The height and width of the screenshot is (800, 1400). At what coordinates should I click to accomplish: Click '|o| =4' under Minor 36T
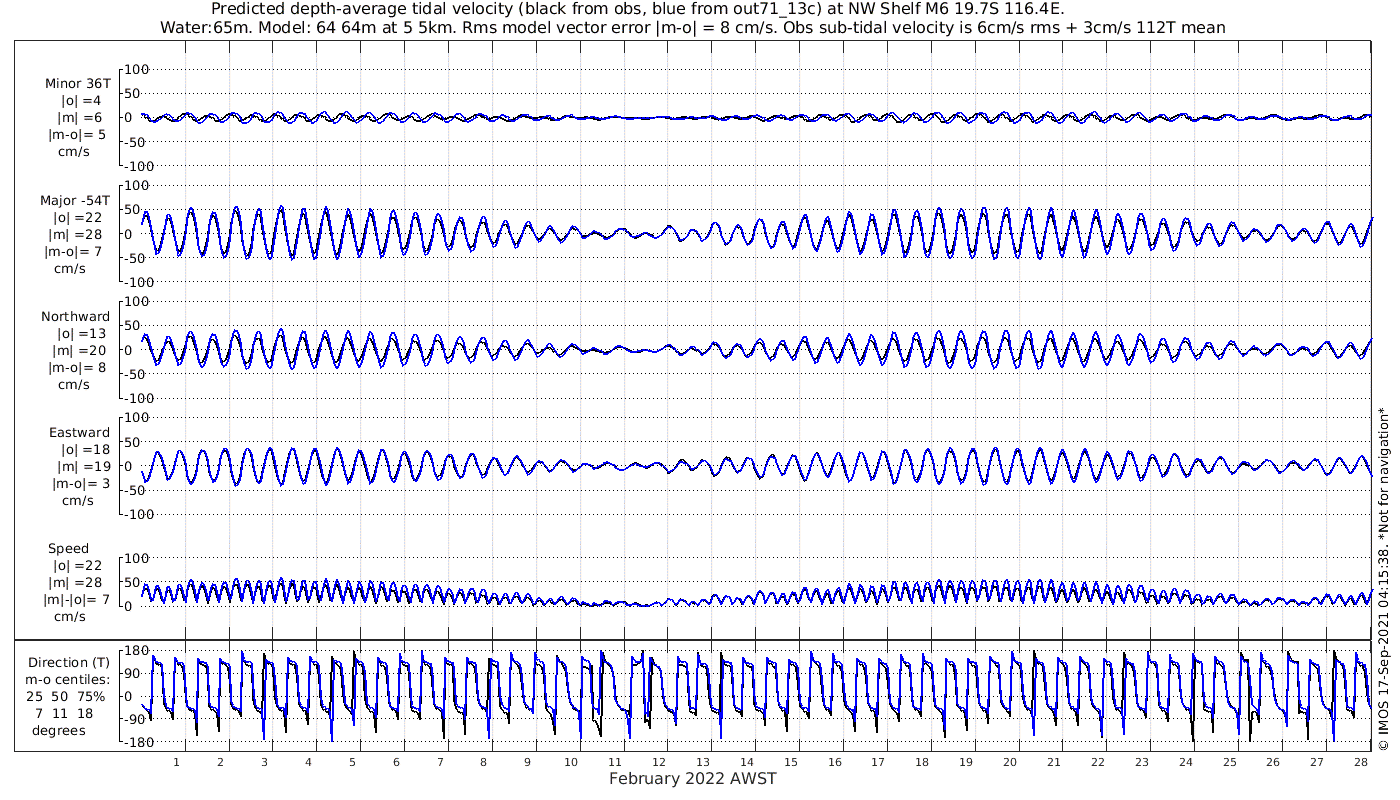point(82,101)
